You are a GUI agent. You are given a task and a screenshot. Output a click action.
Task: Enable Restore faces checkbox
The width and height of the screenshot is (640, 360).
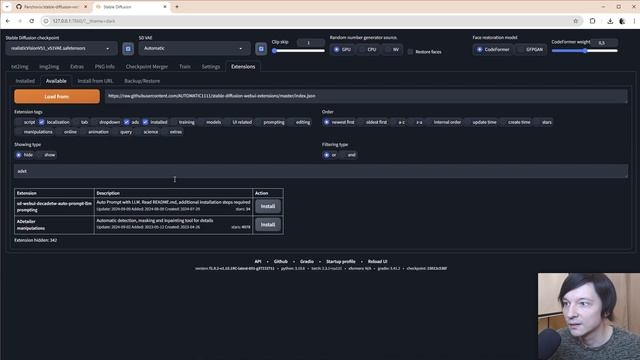410,52
